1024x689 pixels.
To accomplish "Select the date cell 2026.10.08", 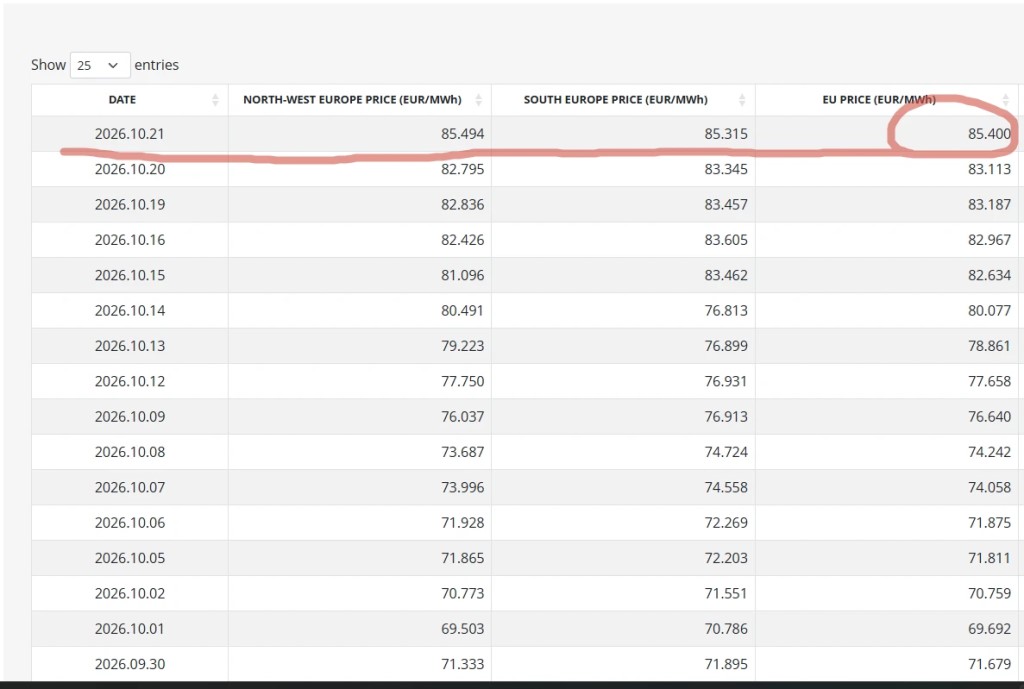I will pos(130,451).
